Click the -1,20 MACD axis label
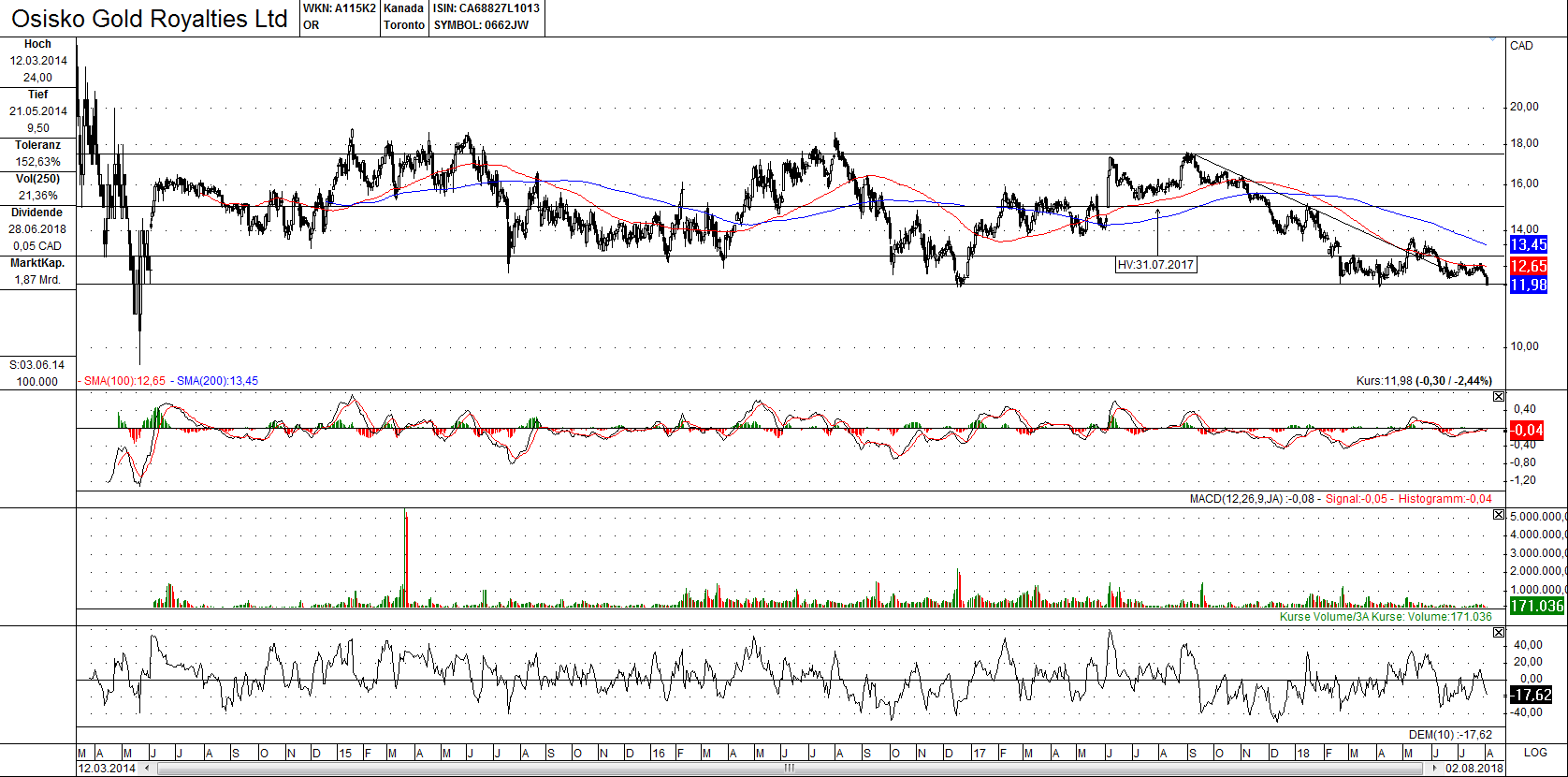Screen dimensions: 1568x777 1525,480
